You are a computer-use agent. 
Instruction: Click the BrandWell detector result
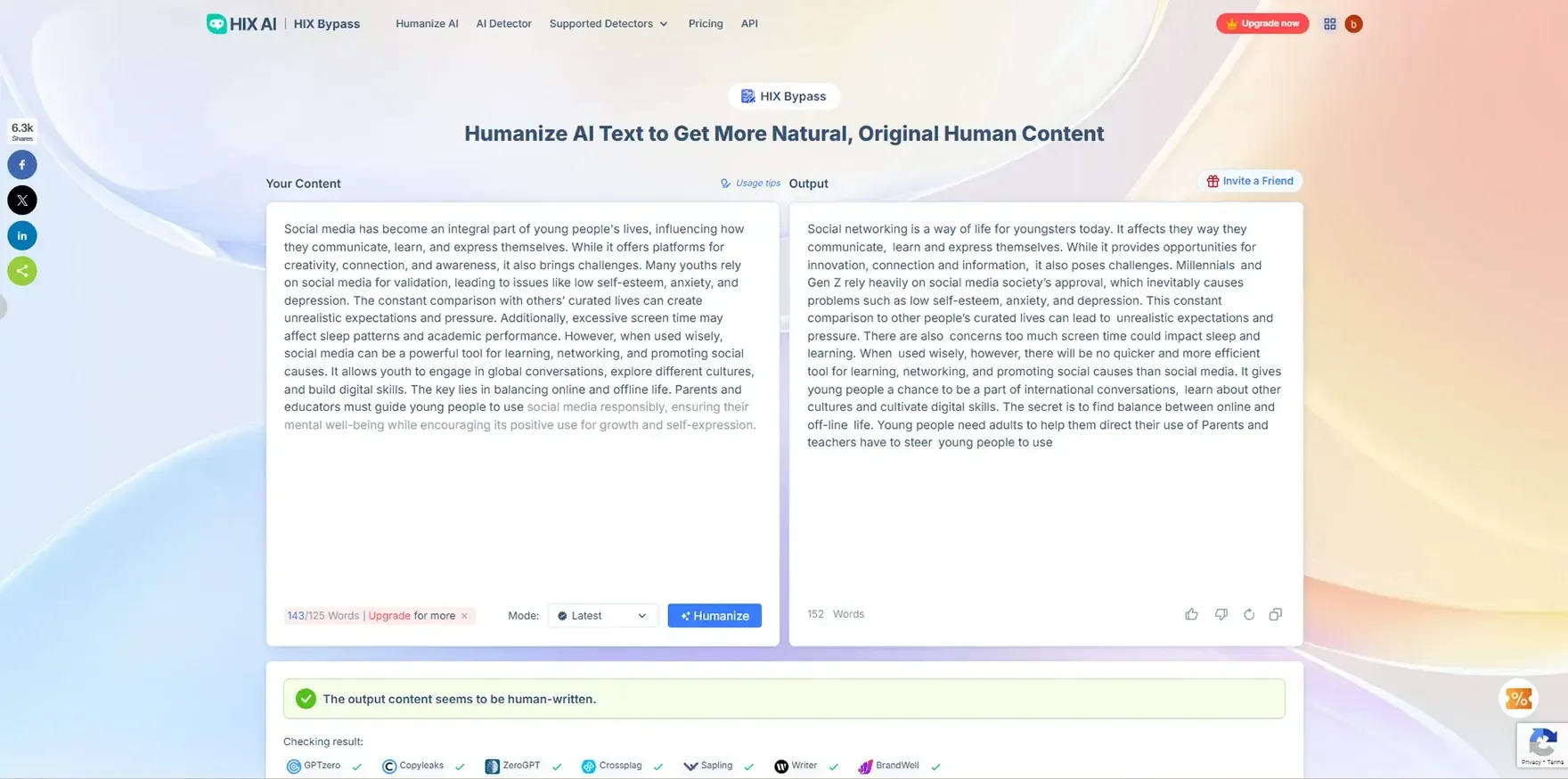coord(899,766)
